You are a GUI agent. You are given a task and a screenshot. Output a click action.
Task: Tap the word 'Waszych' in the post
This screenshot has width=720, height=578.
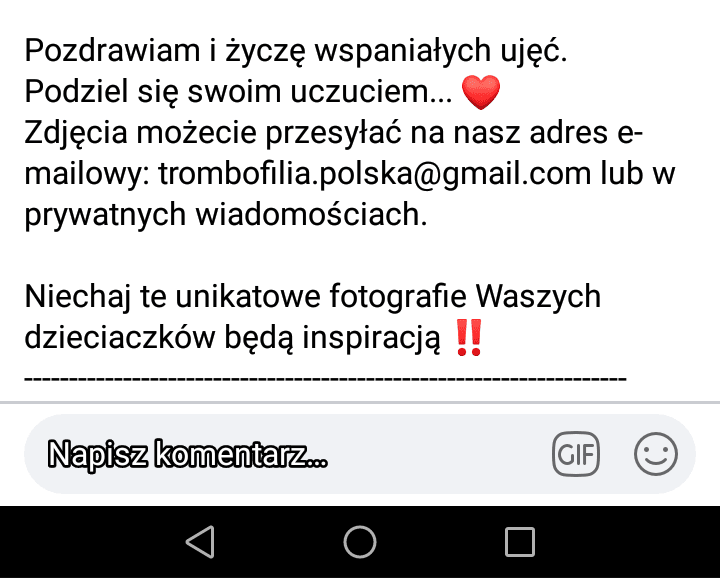[538, 297]
